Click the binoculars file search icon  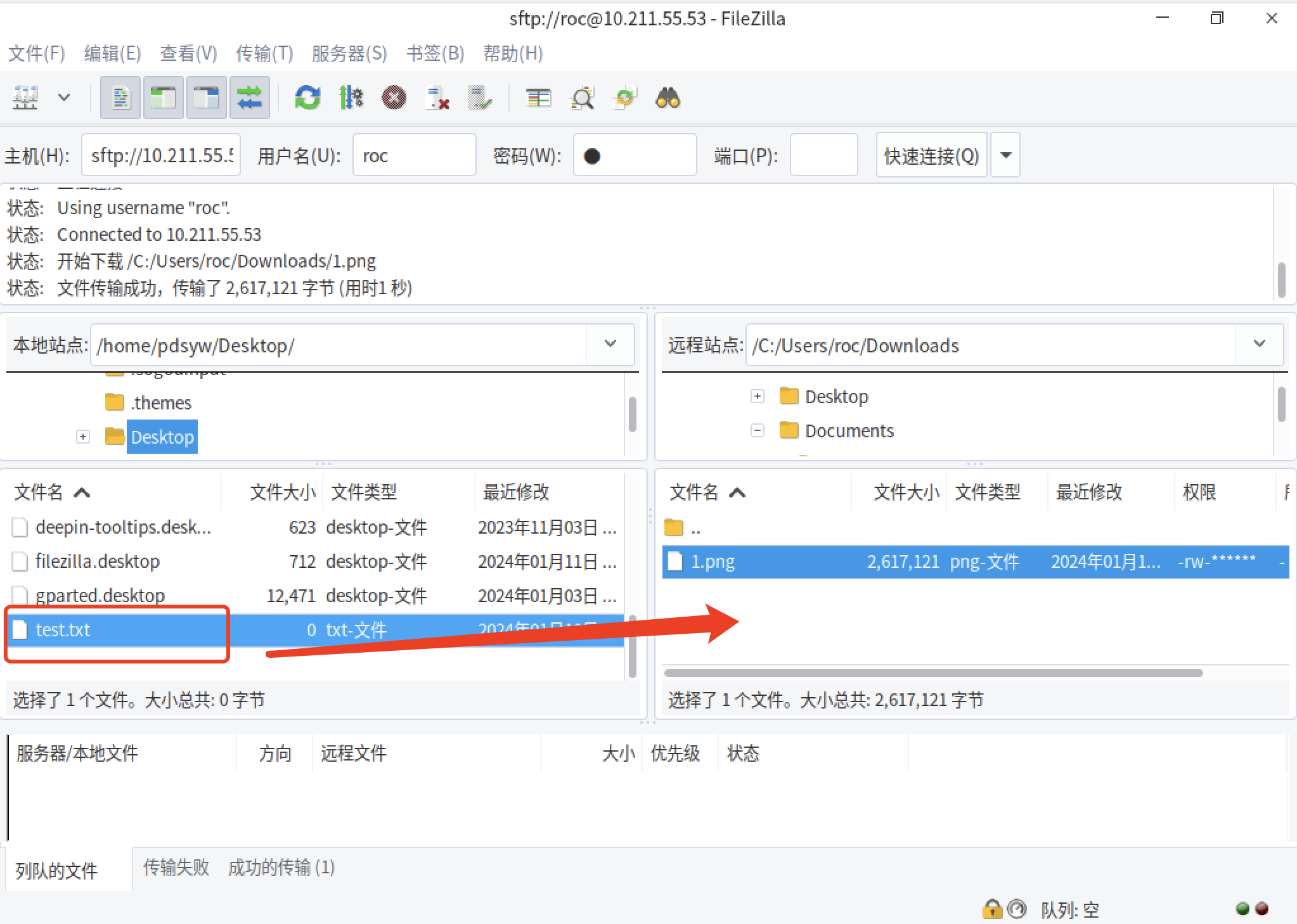click(x=668, y=98)
